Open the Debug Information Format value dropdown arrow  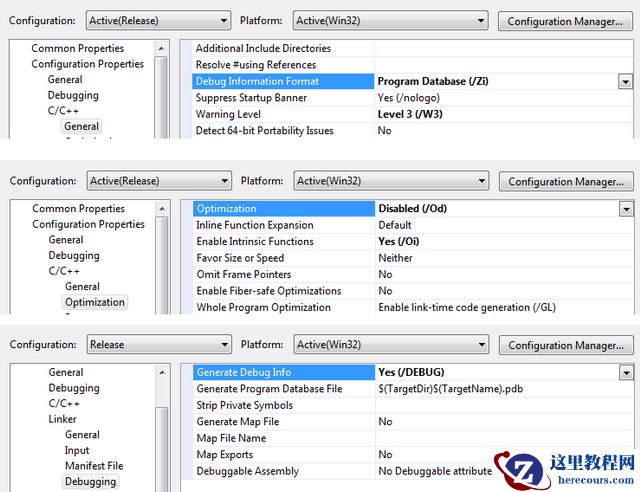625,82
